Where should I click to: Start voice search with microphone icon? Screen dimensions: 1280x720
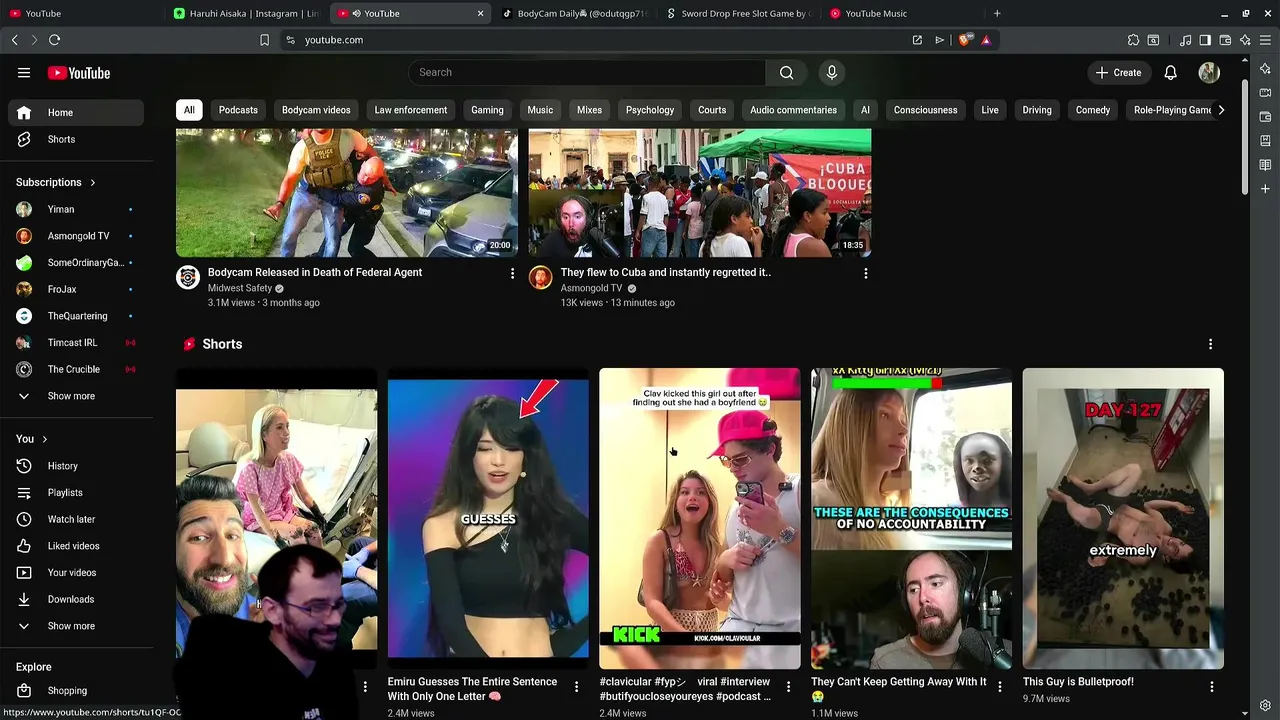(831, 72)
